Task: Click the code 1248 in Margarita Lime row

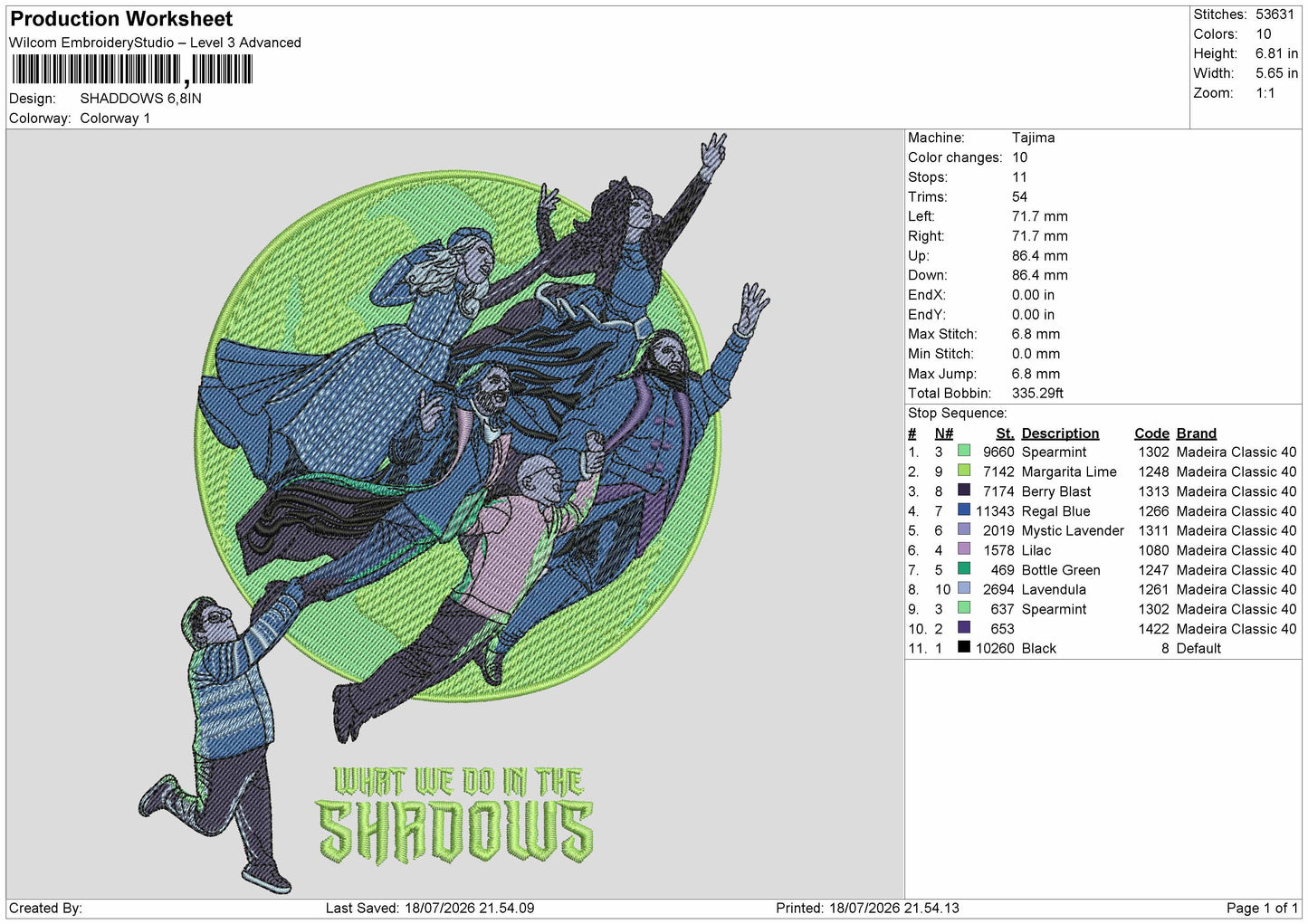Action: tap(1153, 472)
